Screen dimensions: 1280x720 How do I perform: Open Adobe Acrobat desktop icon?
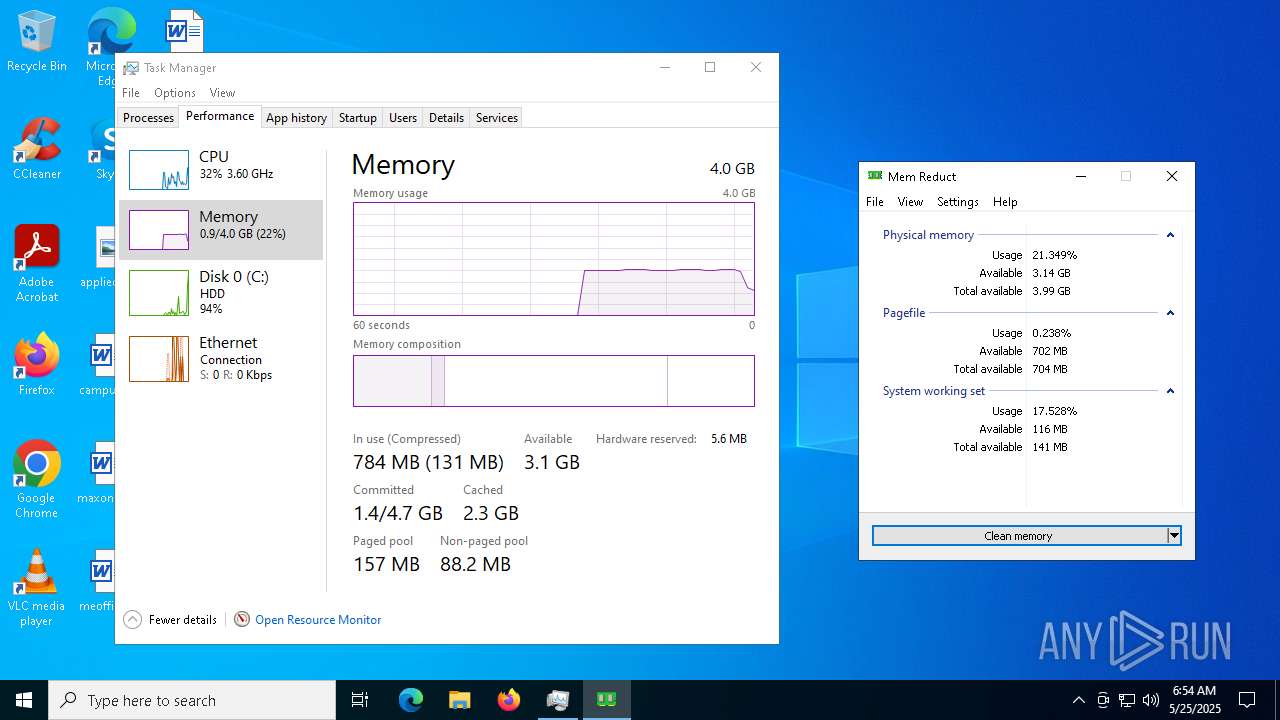click(37, 264)
